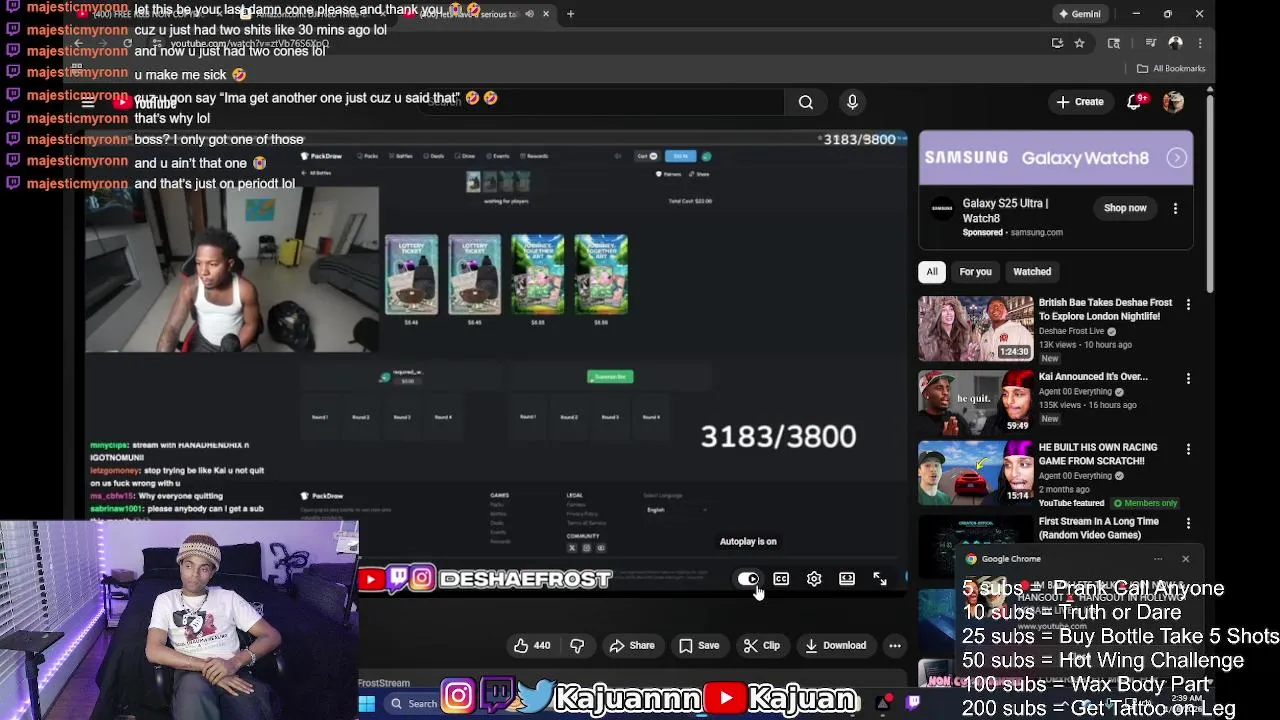Screen dimensions: 1280x720
Task: Mute the active tab via its speaker icon
Action: coord(529,14)
